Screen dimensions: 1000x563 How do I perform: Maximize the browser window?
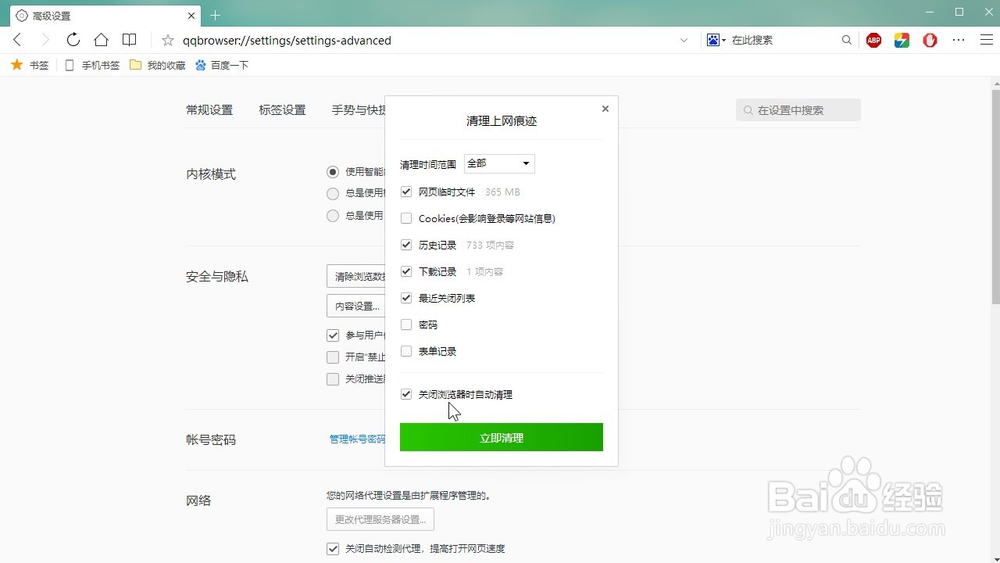pyautogui.click(x=959, y=12)
